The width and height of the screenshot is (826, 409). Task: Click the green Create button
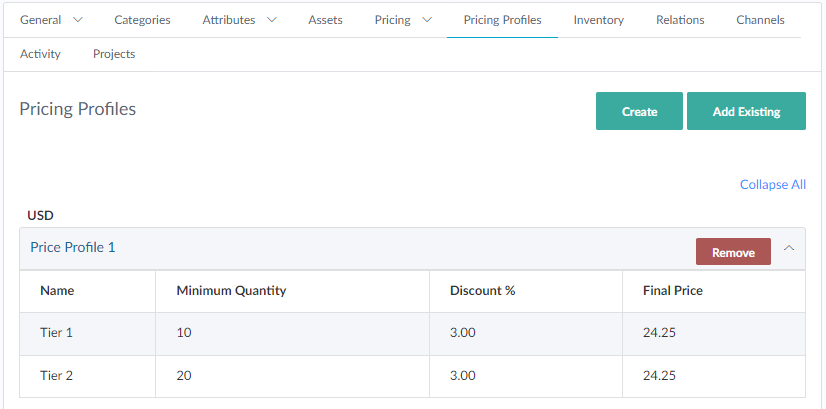pos(639,111)
